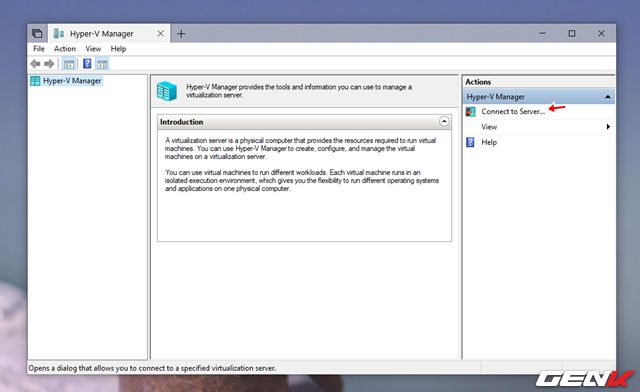The image size is (640, 392).
Task: Minimize the Hyper-V Manager window
Action: (542, 33)
